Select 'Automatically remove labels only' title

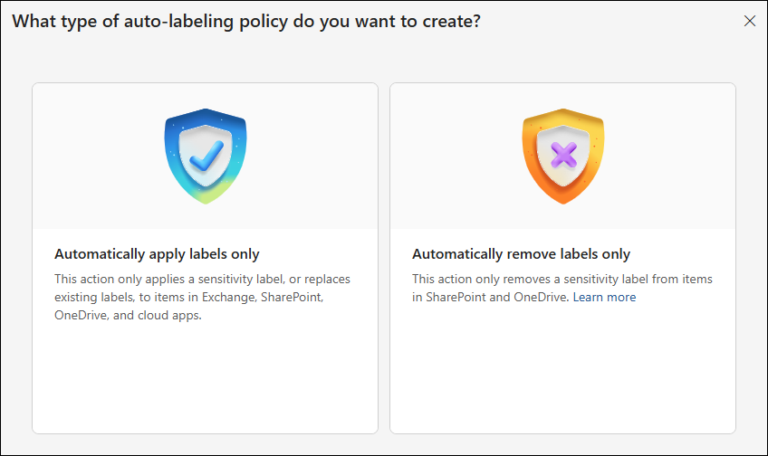tap(521, 254)
